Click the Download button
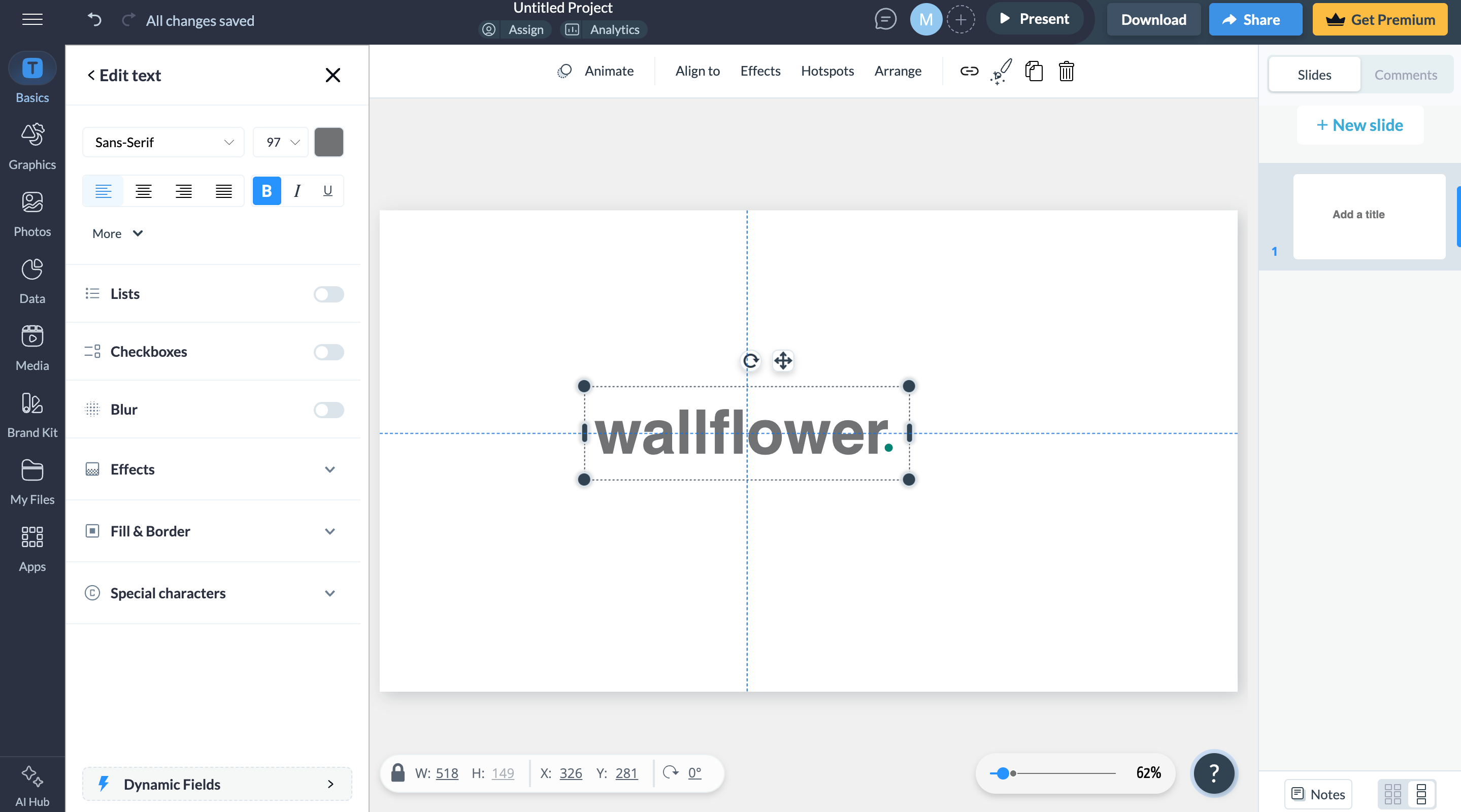The height and width of the screenshot is (812, 1461). tap(1153, 19)
